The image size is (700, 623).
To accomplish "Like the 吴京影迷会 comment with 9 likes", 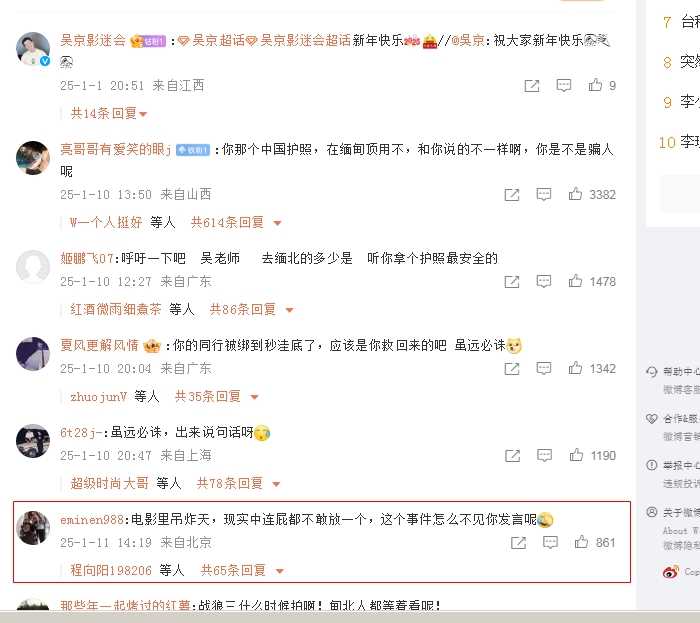I will [595, 85].
